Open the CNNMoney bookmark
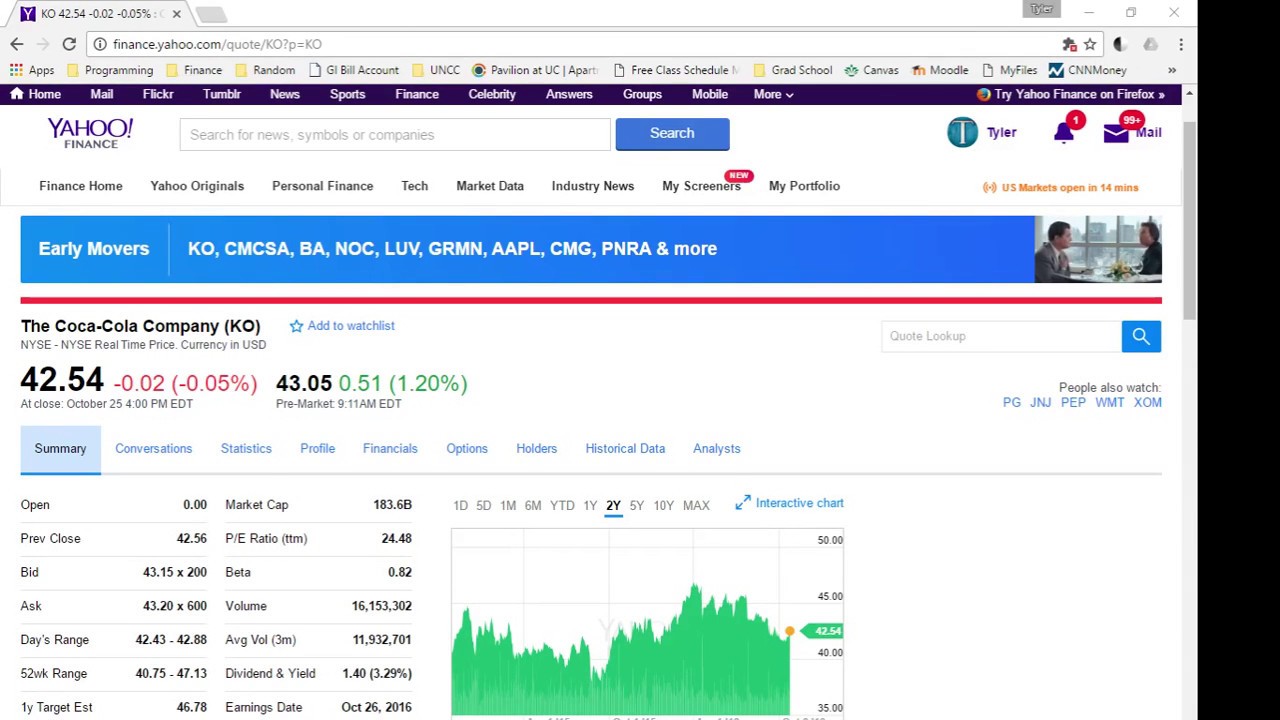1280x720 pixels. point(1087,70)
